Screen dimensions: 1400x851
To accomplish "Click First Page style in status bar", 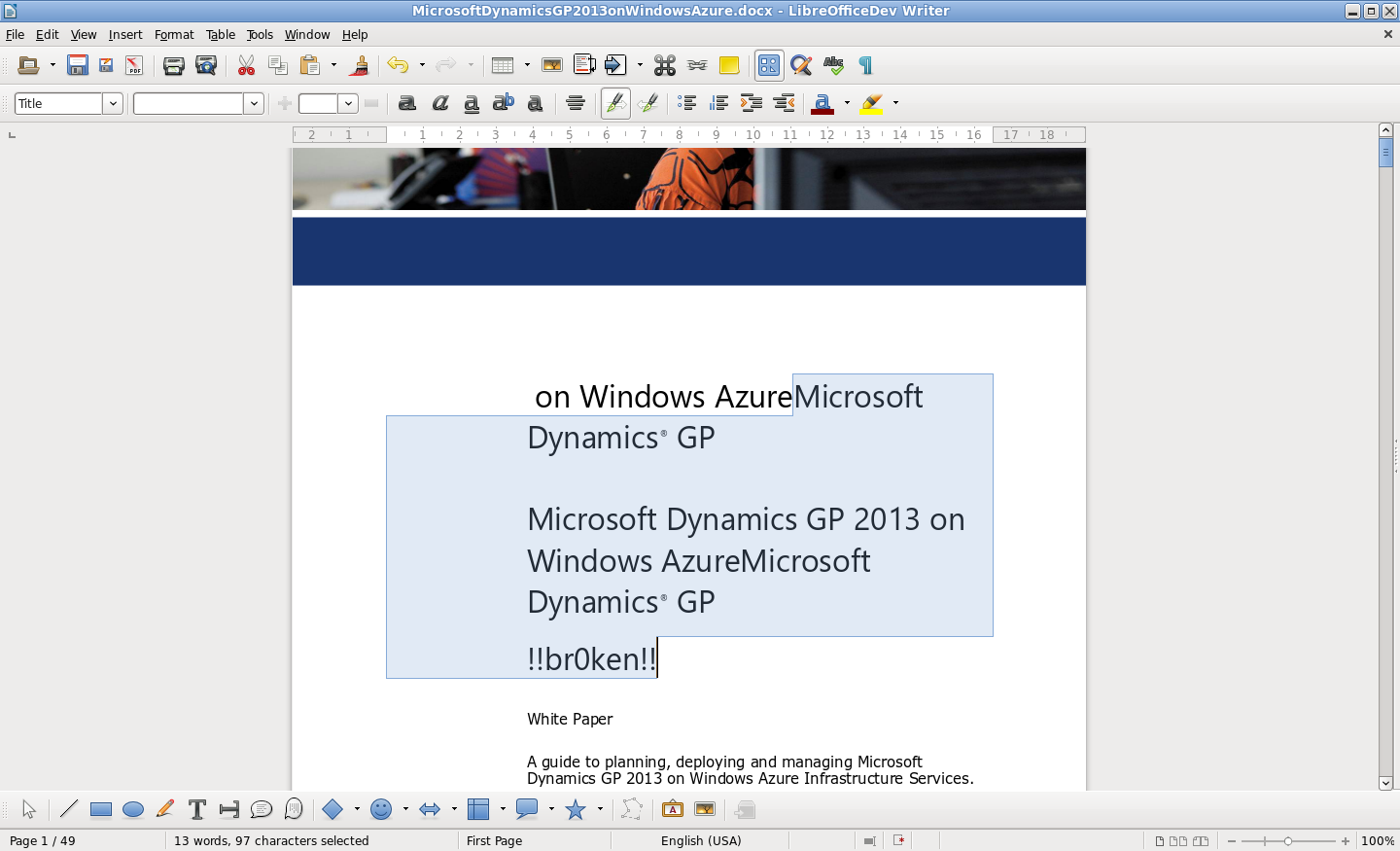I will coord(494,840).
